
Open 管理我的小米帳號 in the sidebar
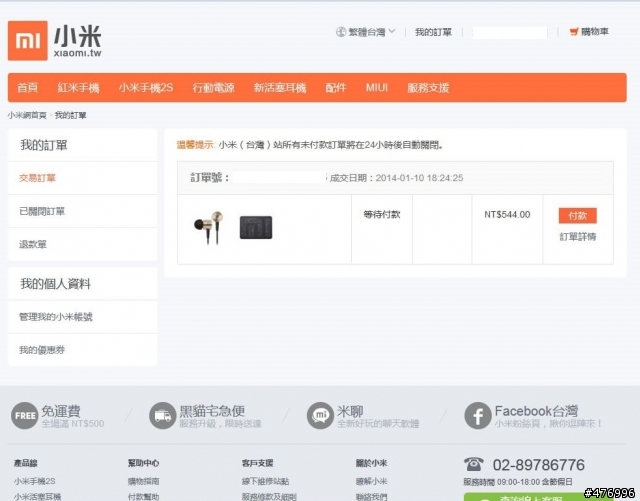coord(56,317)
